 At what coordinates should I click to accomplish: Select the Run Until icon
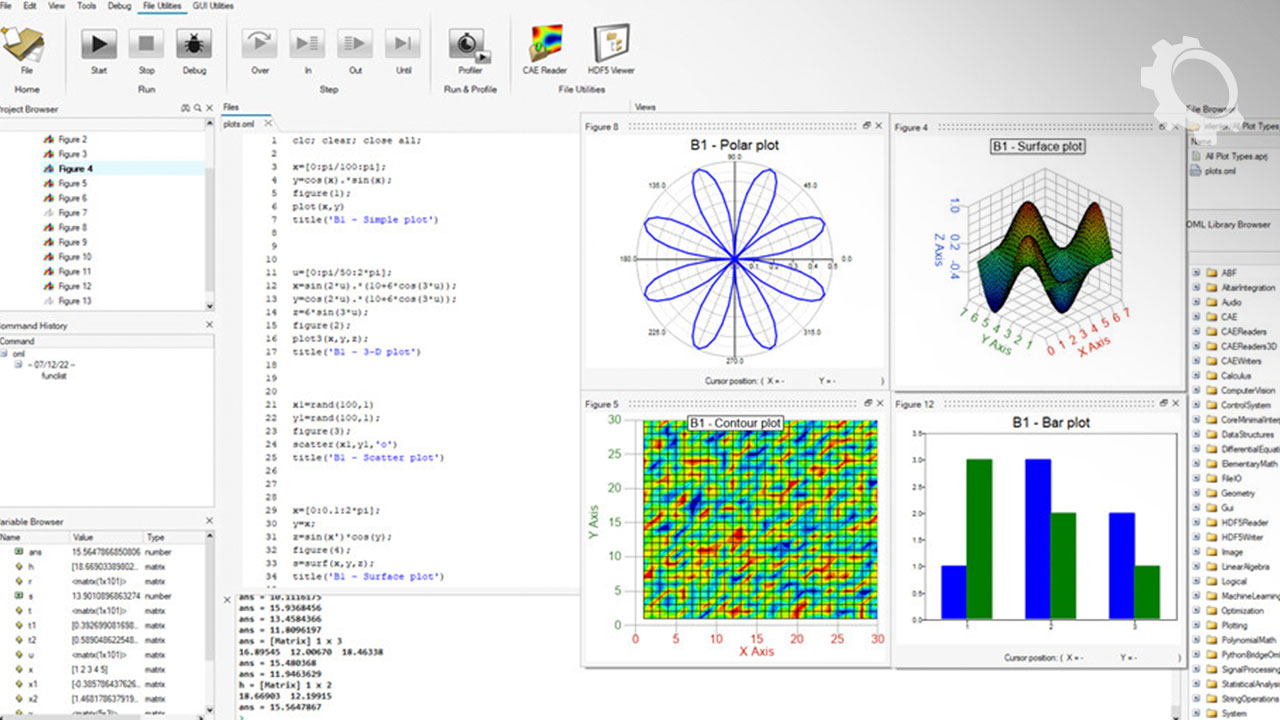[x=403, y=45]
